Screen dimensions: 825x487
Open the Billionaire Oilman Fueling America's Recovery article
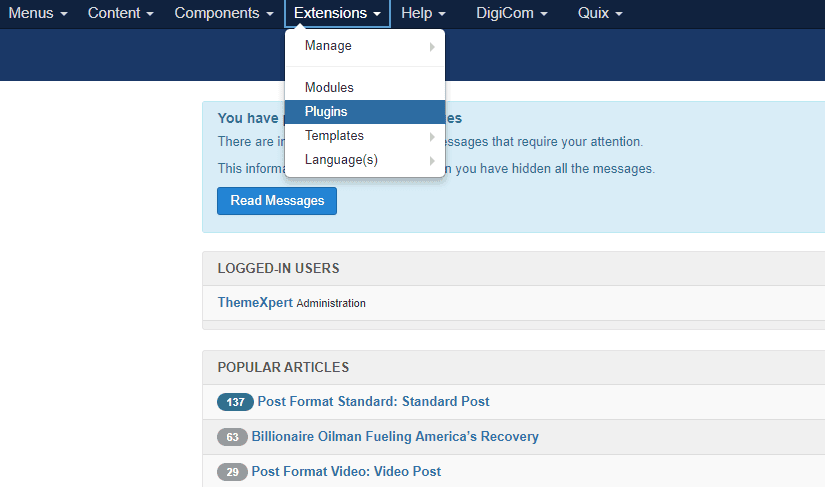[x=395, y=436]
